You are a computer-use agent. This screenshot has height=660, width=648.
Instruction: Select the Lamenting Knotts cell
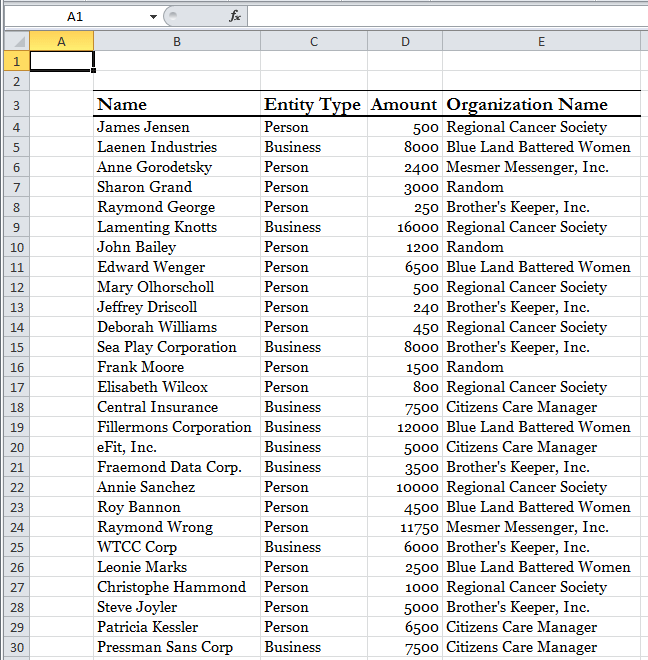177,227
